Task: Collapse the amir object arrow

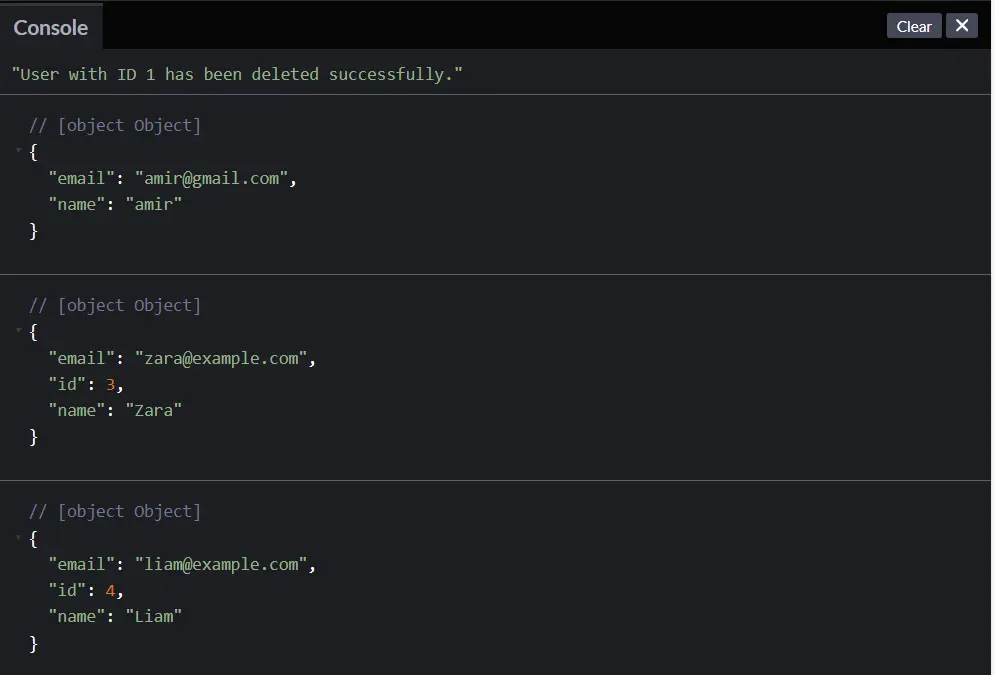Action: pos(18,151)
